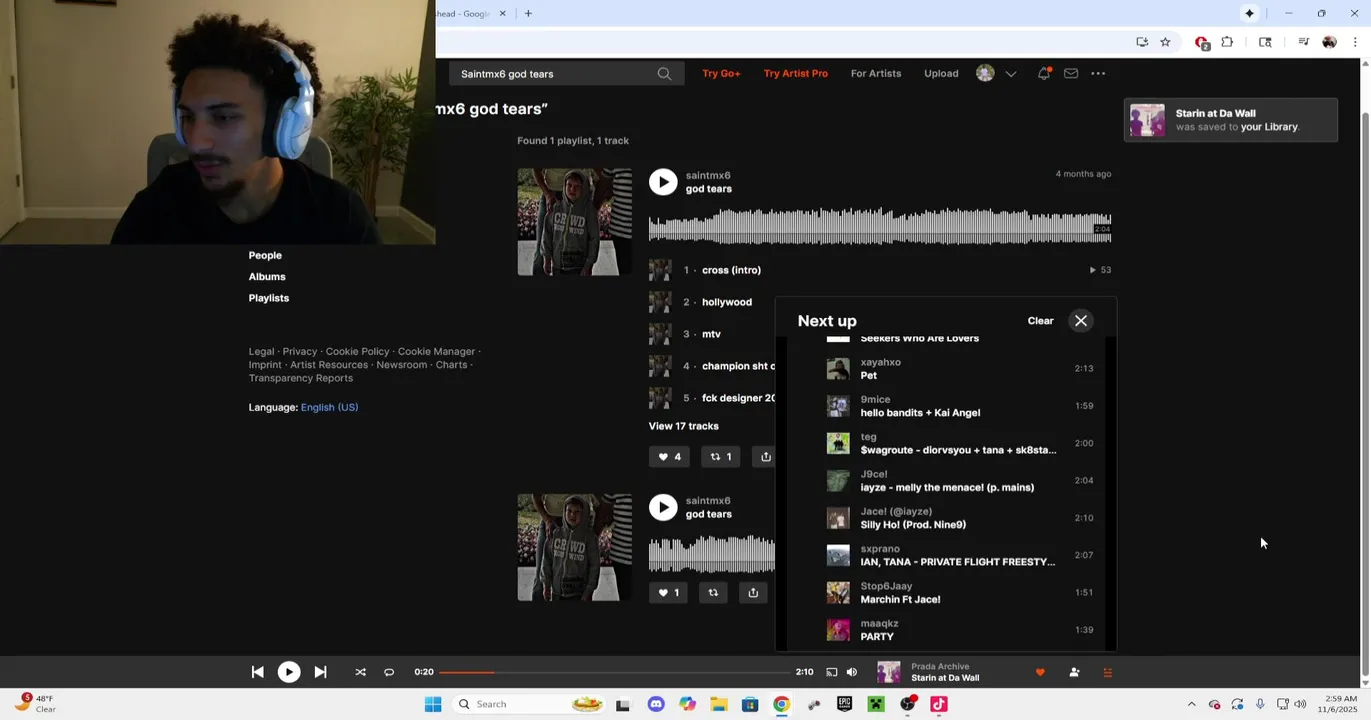Screen dimensions: 1371x720
Task: Open the Cookie Policy link
Action: coord(357,352)
